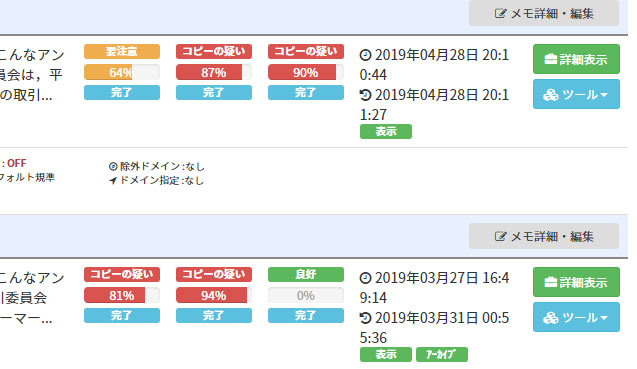
Task: Click the green 良好 label
Action: coord(306,274)
